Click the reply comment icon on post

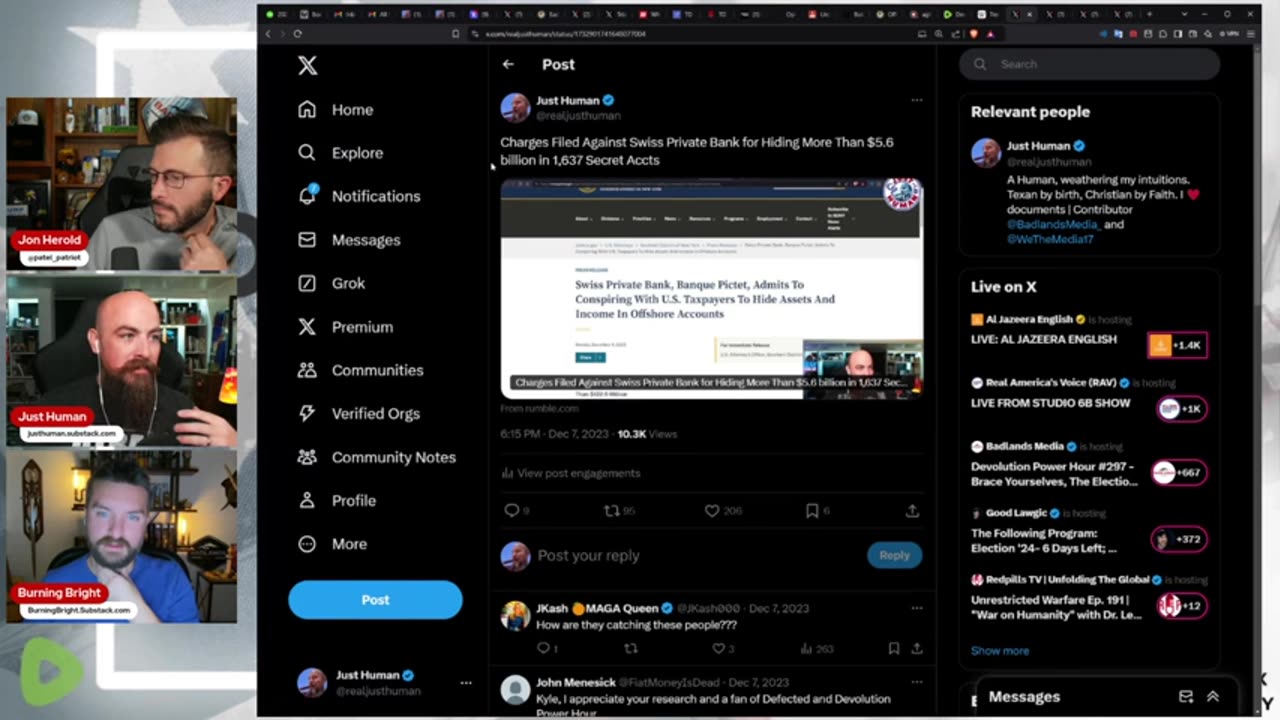(x=512, y=510)
